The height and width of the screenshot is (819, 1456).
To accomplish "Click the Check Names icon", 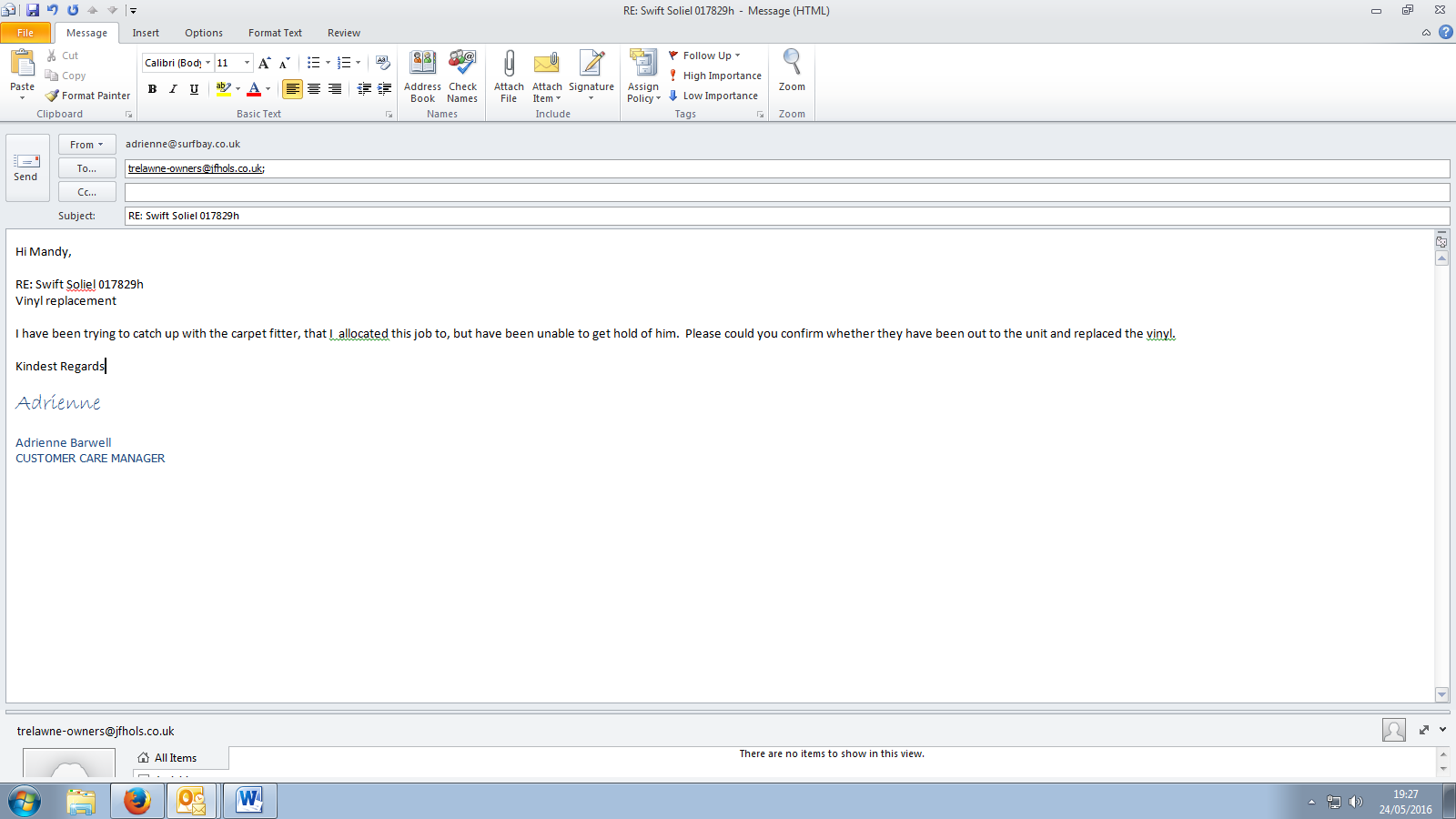I will (x=462, y=65).
